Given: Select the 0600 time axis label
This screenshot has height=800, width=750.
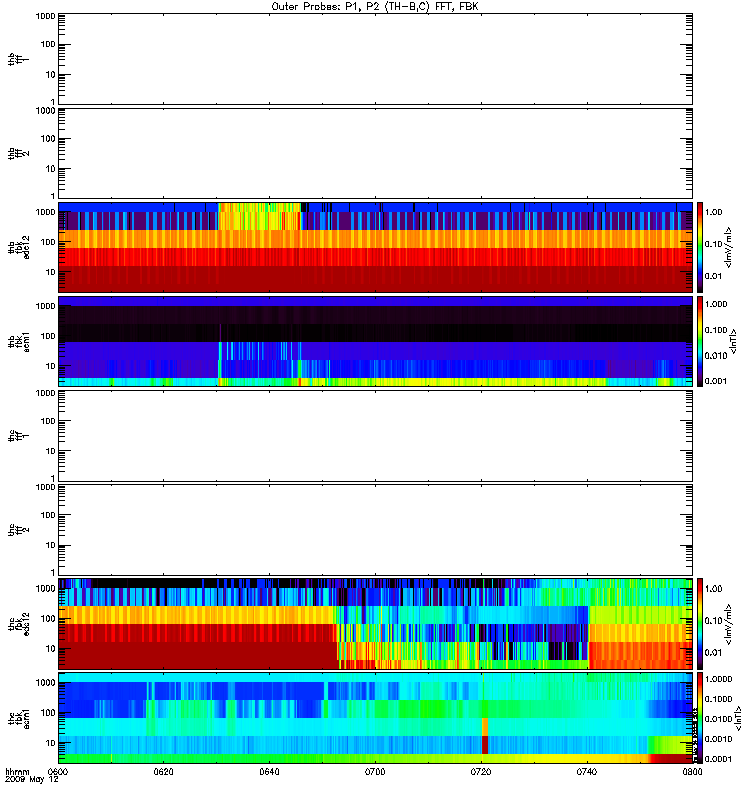Looking at the screenshot, I should [58, 772].
